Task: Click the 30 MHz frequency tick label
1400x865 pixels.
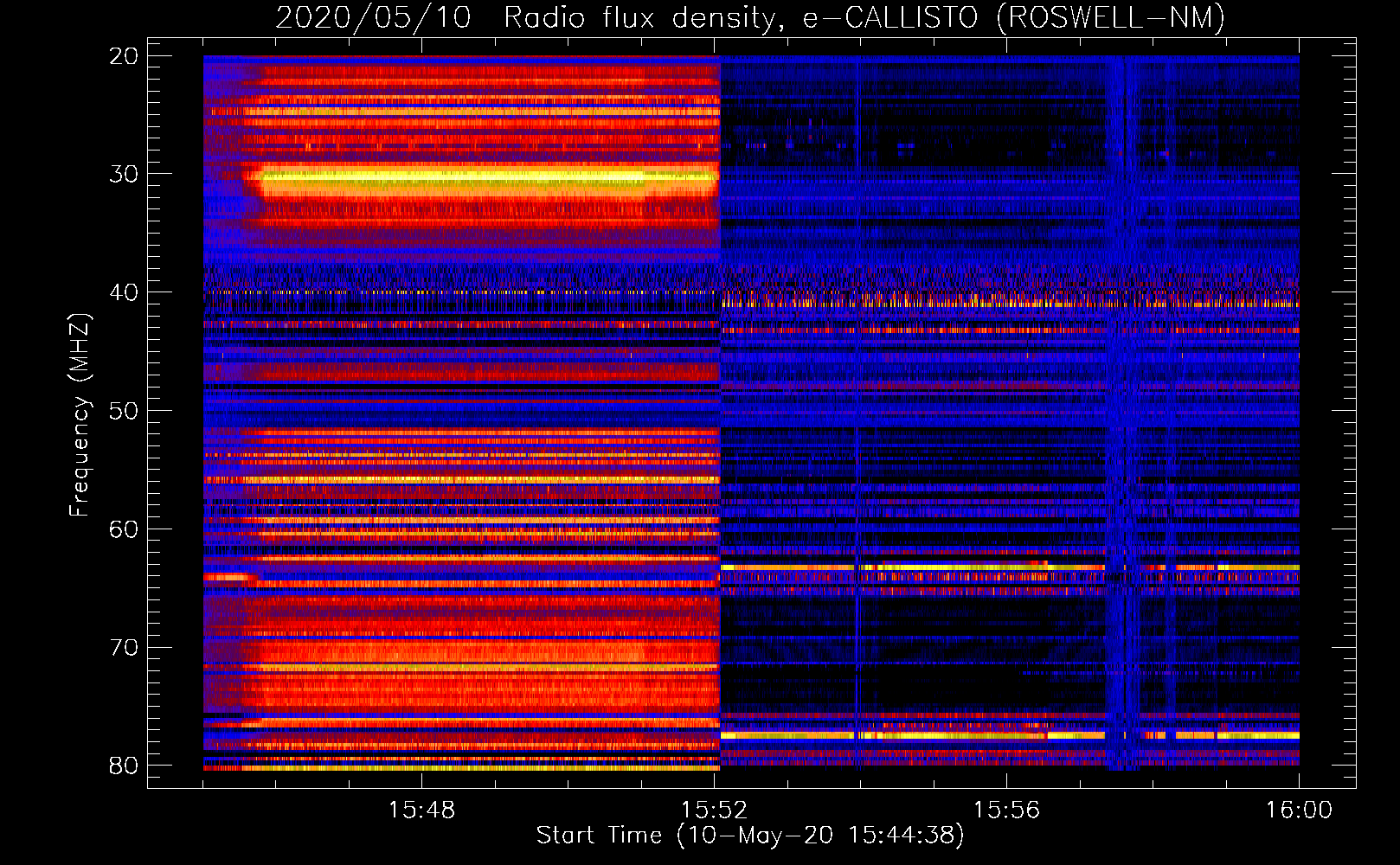Action: coord(124,174)
